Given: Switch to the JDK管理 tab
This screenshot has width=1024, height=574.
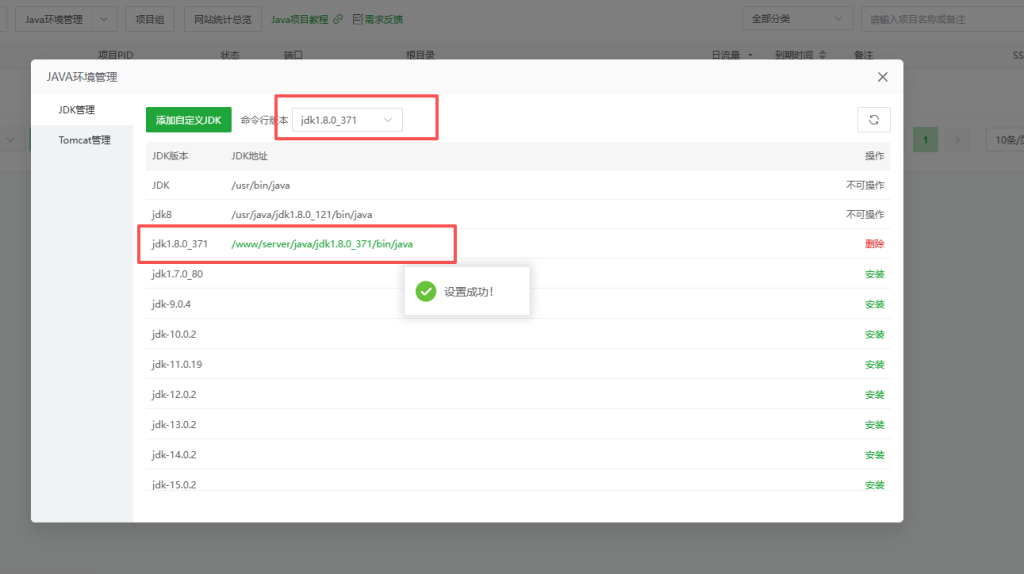Looking at the screenshot, I should (x=76, y=110).
